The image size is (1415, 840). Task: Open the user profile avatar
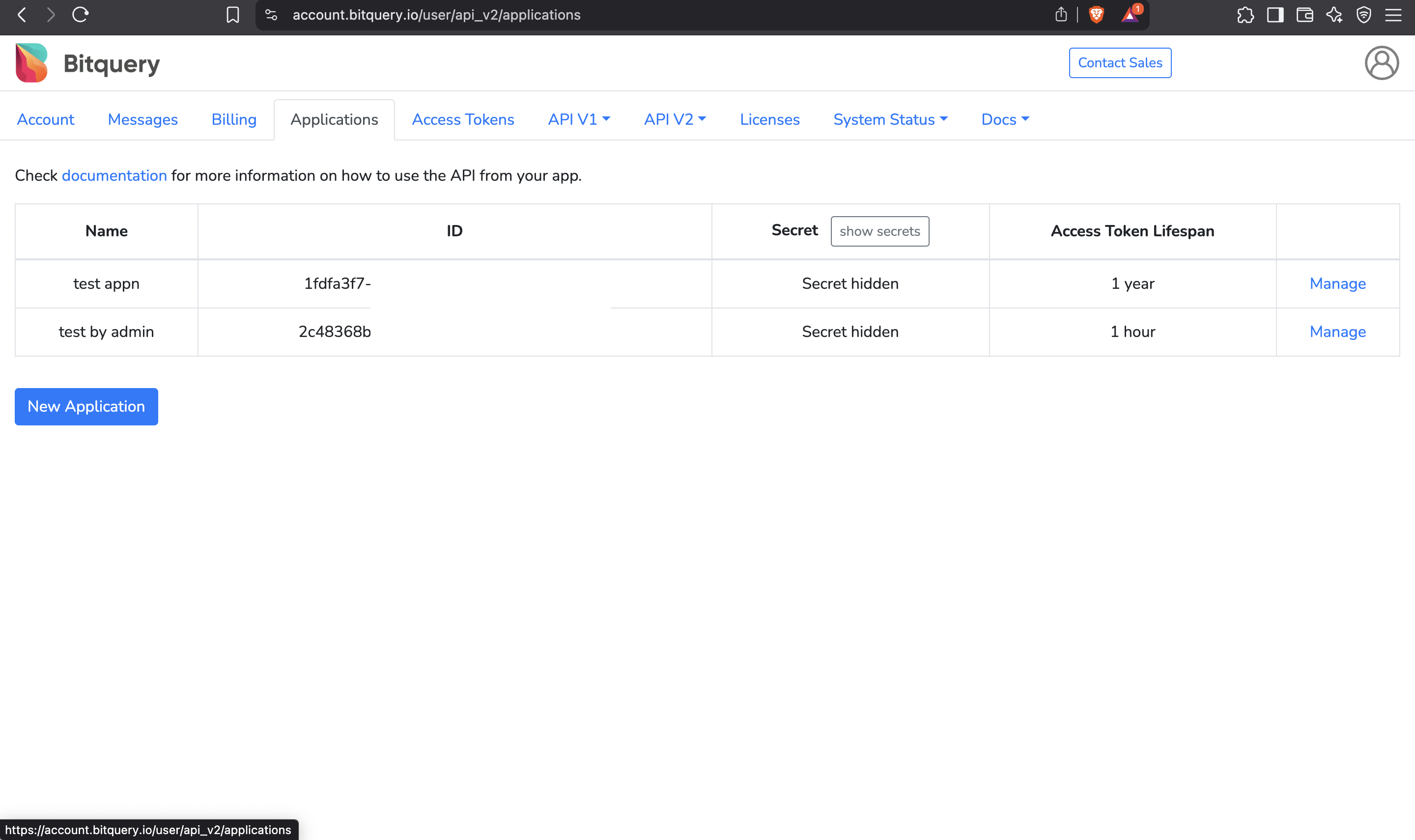click(1382, 63)
